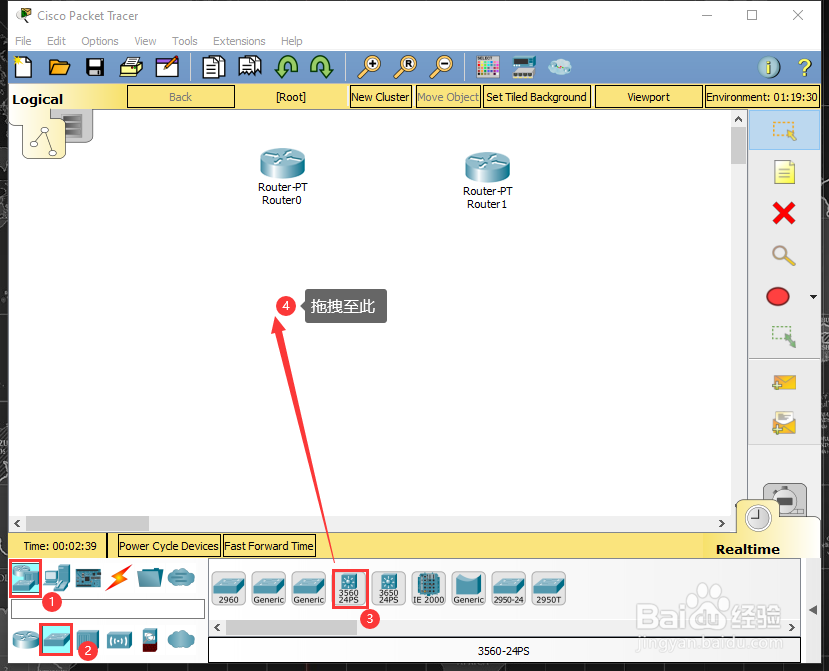Image resolution: width=829 pixels, height=671 pixels.
Task: Click the Environment time button
Action: 762,97
